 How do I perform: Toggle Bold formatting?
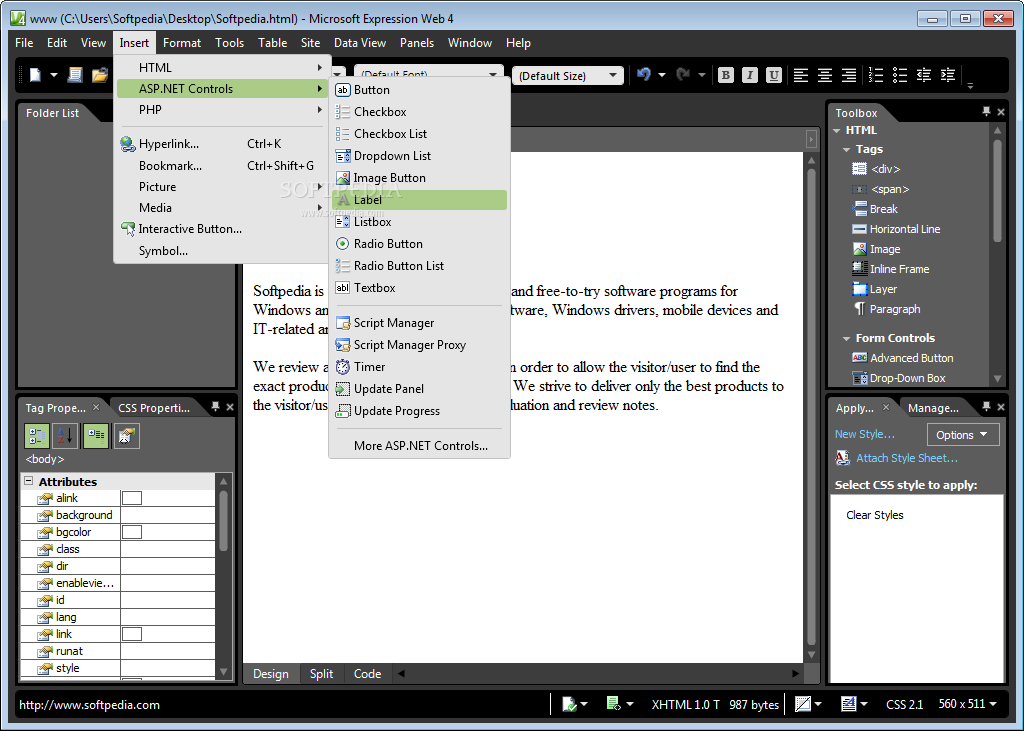(x=726, y=75)
